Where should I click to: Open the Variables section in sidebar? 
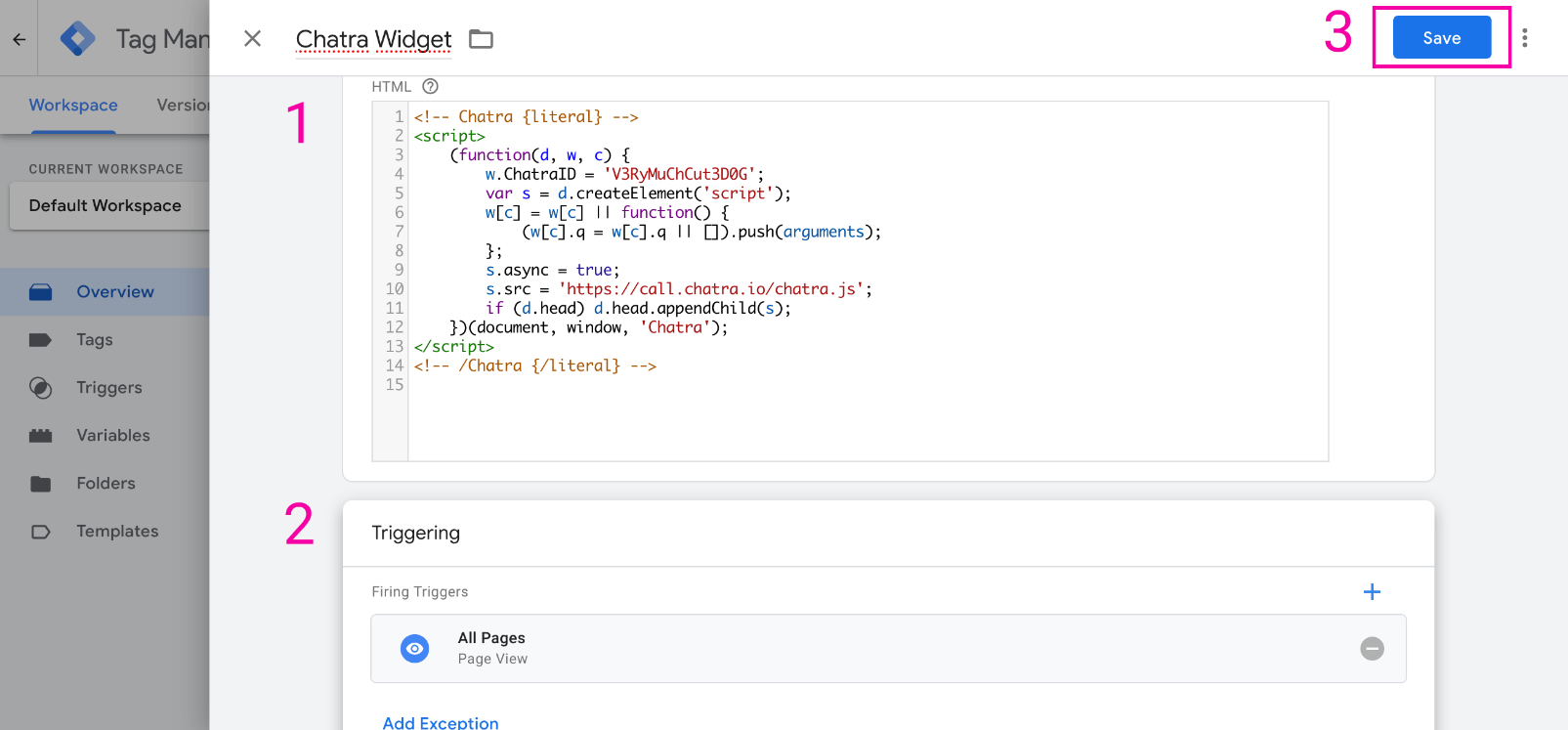[x=113, y=435]
